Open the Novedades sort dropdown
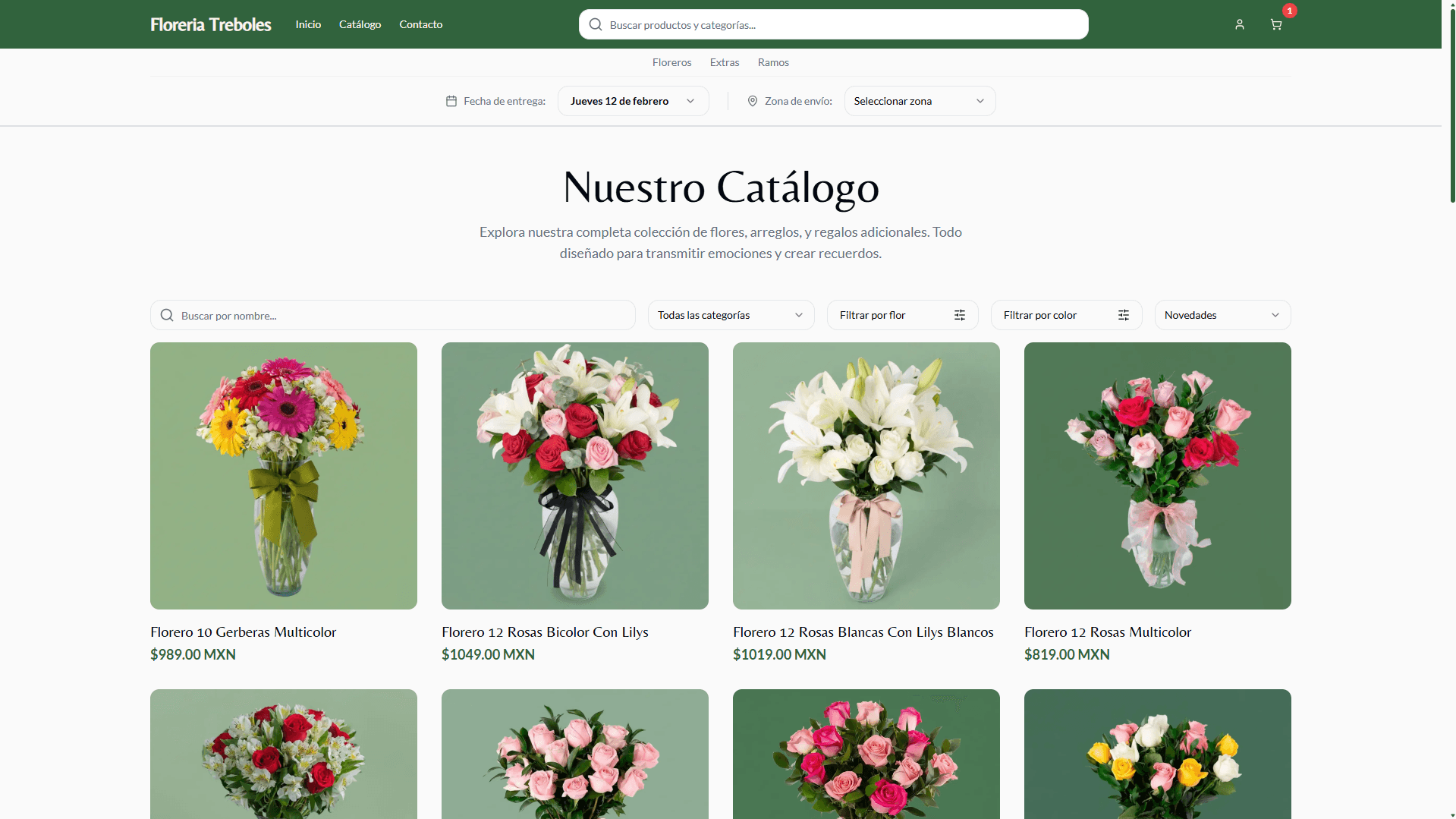Viewport: 1456px width, 819px height. [1223, 315]
